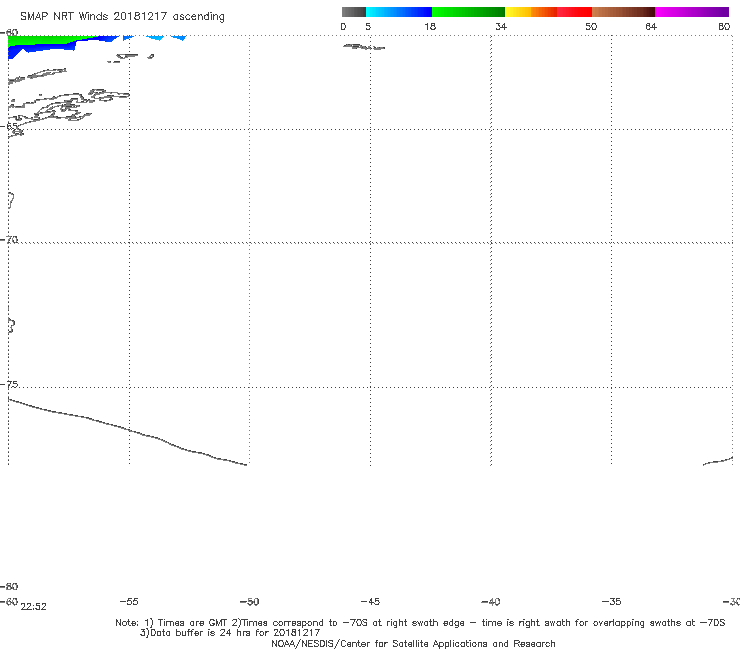740x650 pixels.
Task: Click the latitude label '-75'
Action: 9,385
